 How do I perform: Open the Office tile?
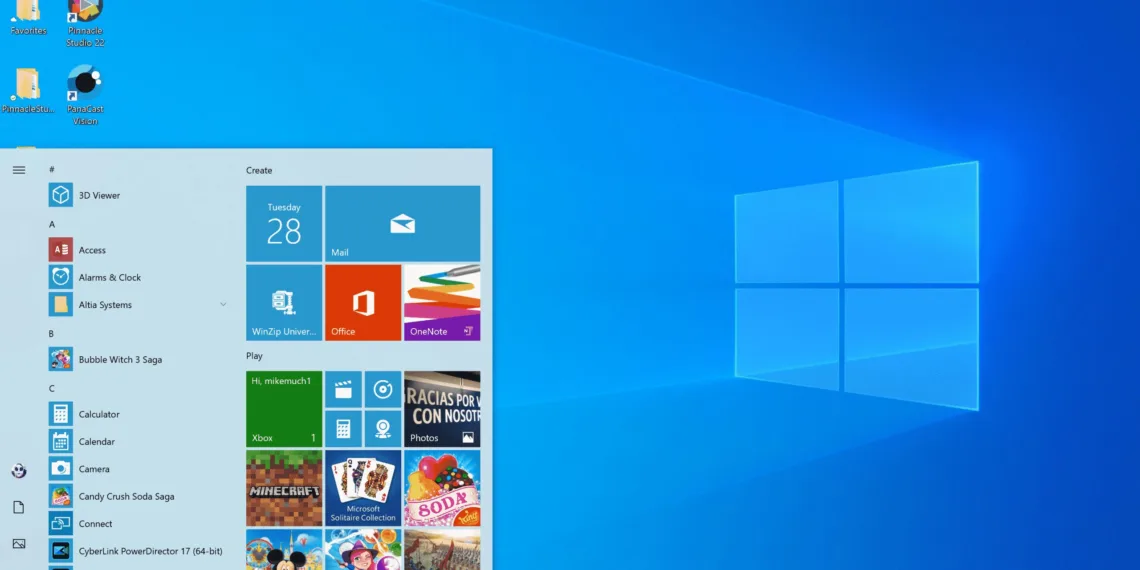coord(363,302)
